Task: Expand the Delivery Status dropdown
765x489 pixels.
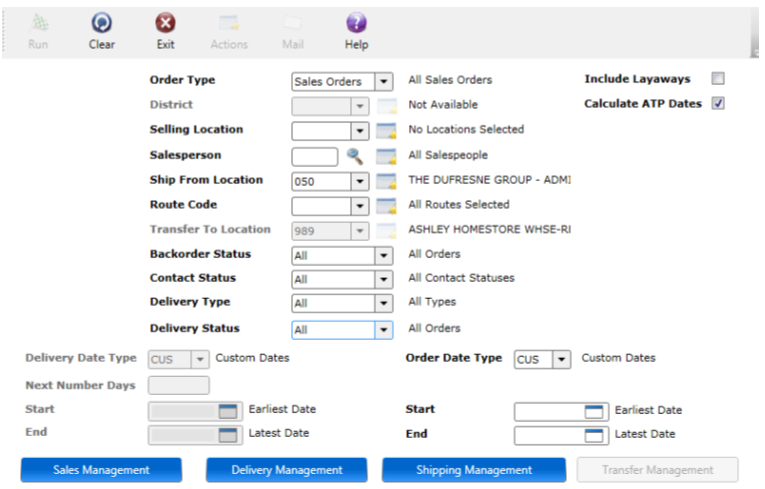Action: coord(384,330)
